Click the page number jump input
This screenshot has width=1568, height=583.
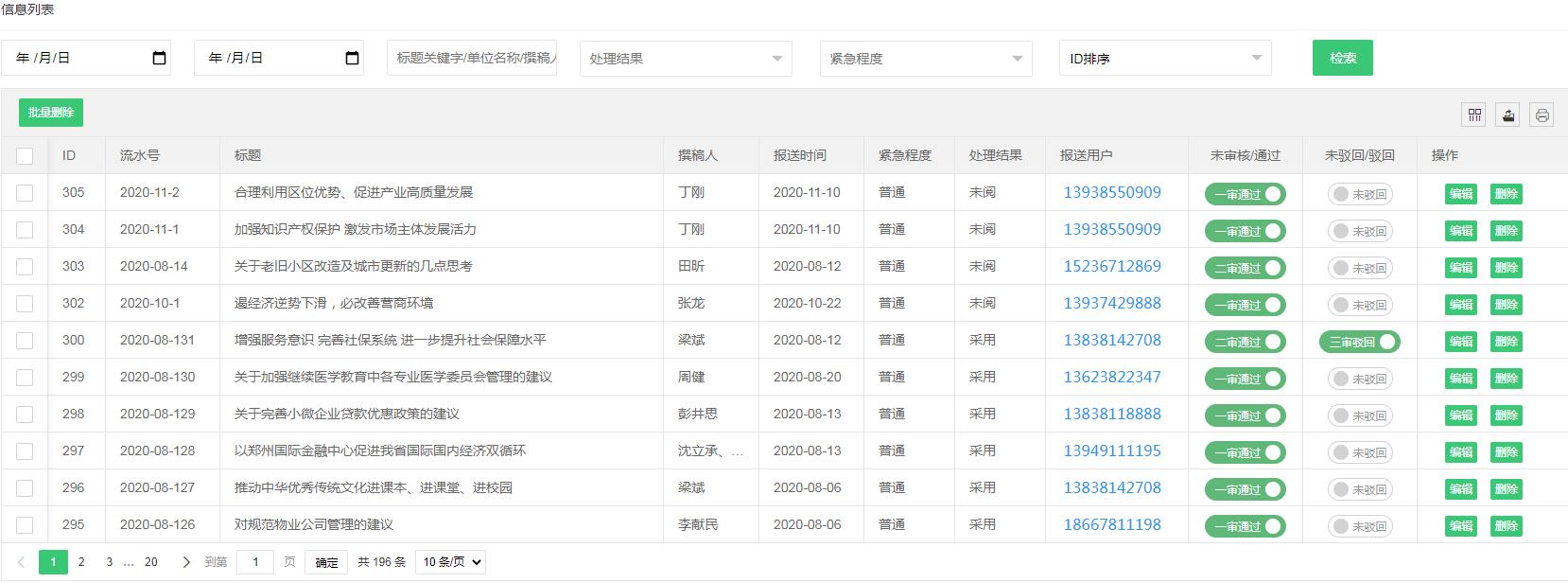[x=255, y=562]
